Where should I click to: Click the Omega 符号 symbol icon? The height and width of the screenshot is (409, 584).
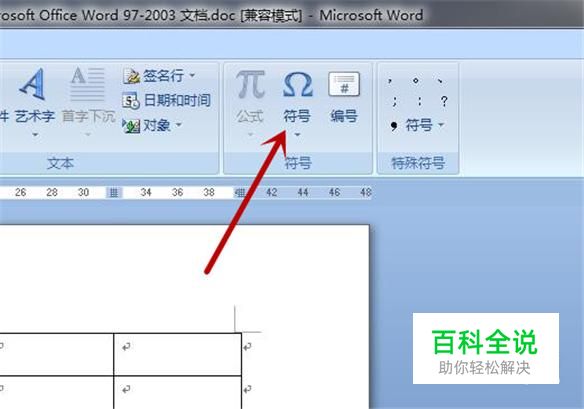point(297,85)
